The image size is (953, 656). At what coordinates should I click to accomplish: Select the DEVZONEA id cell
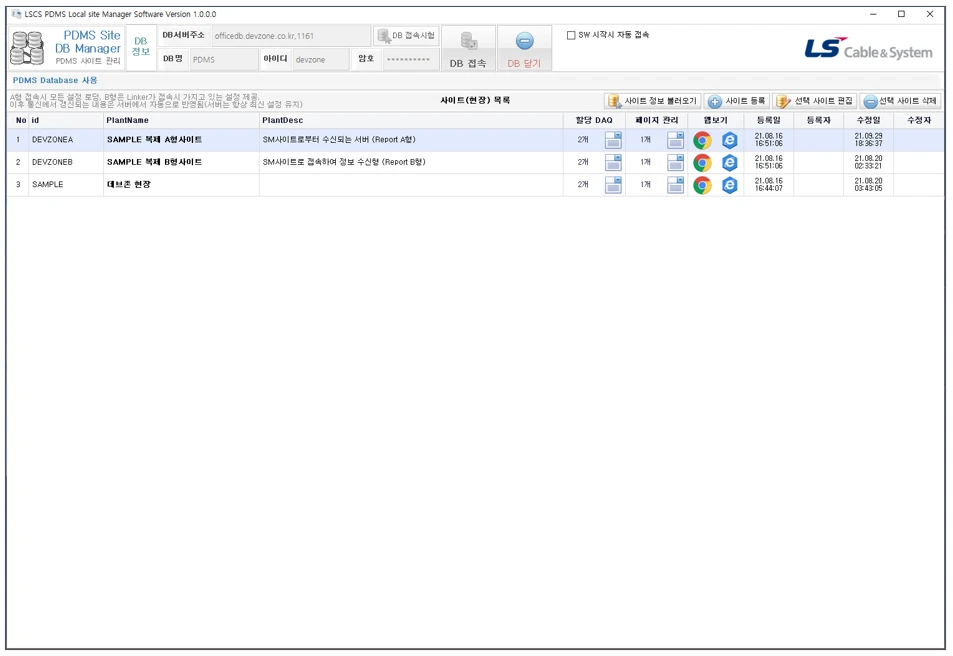click(x=66, y=140)
